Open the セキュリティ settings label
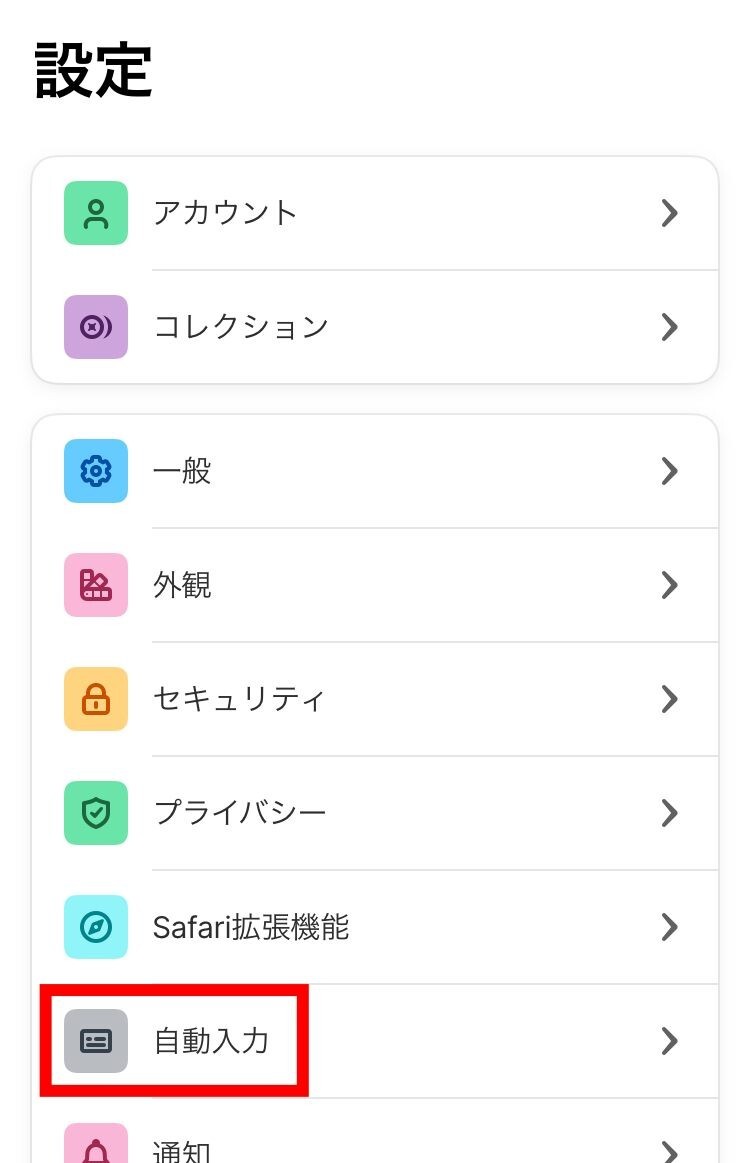This screenshot has width=750, height=1163. coord(239,699)
